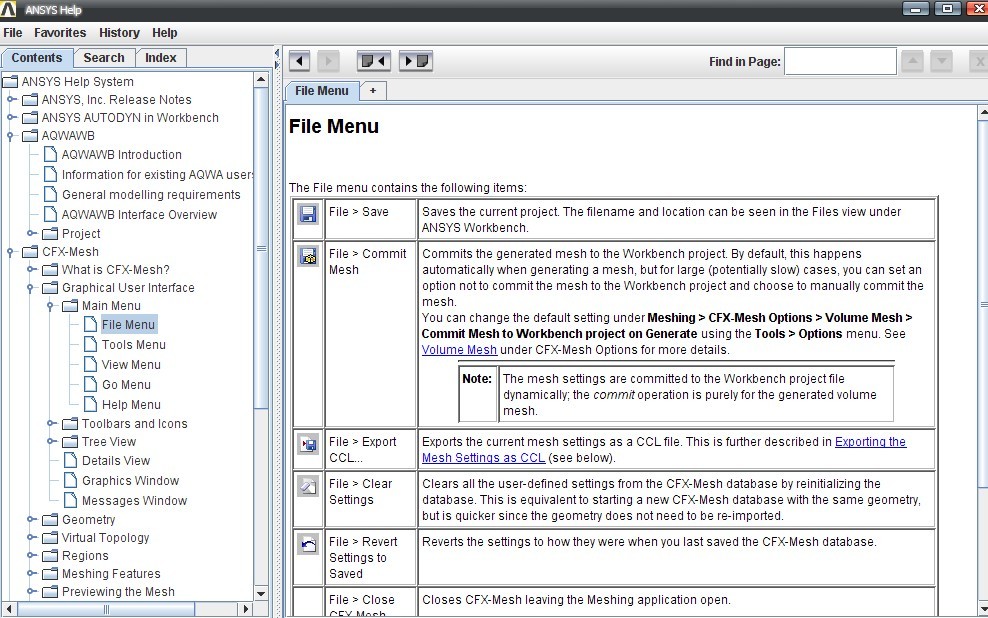Select the File Menu document tab

(321, 91)
